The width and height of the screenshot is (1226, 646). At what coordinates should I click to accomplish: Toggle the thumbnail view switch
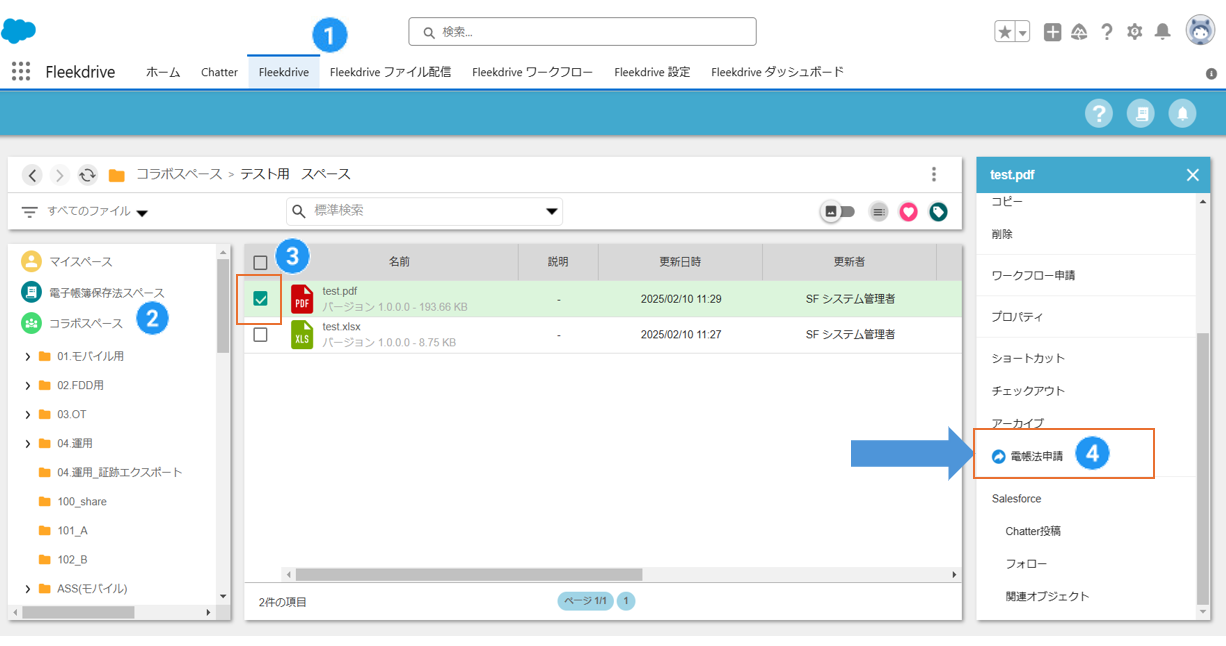(x=838, y=212)
